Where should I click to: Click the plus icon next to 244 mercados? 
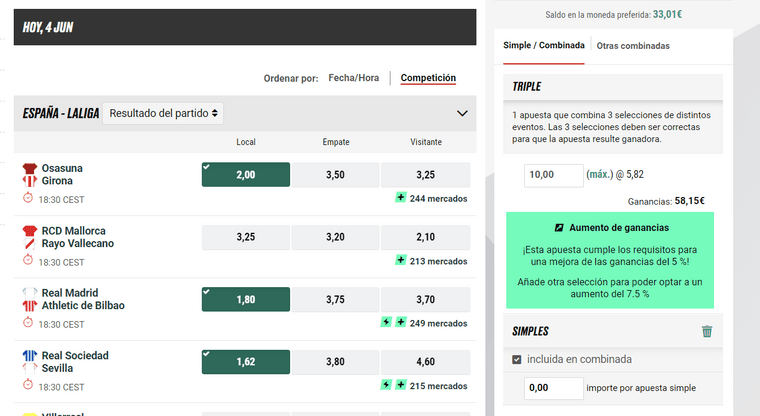point(400,197)
